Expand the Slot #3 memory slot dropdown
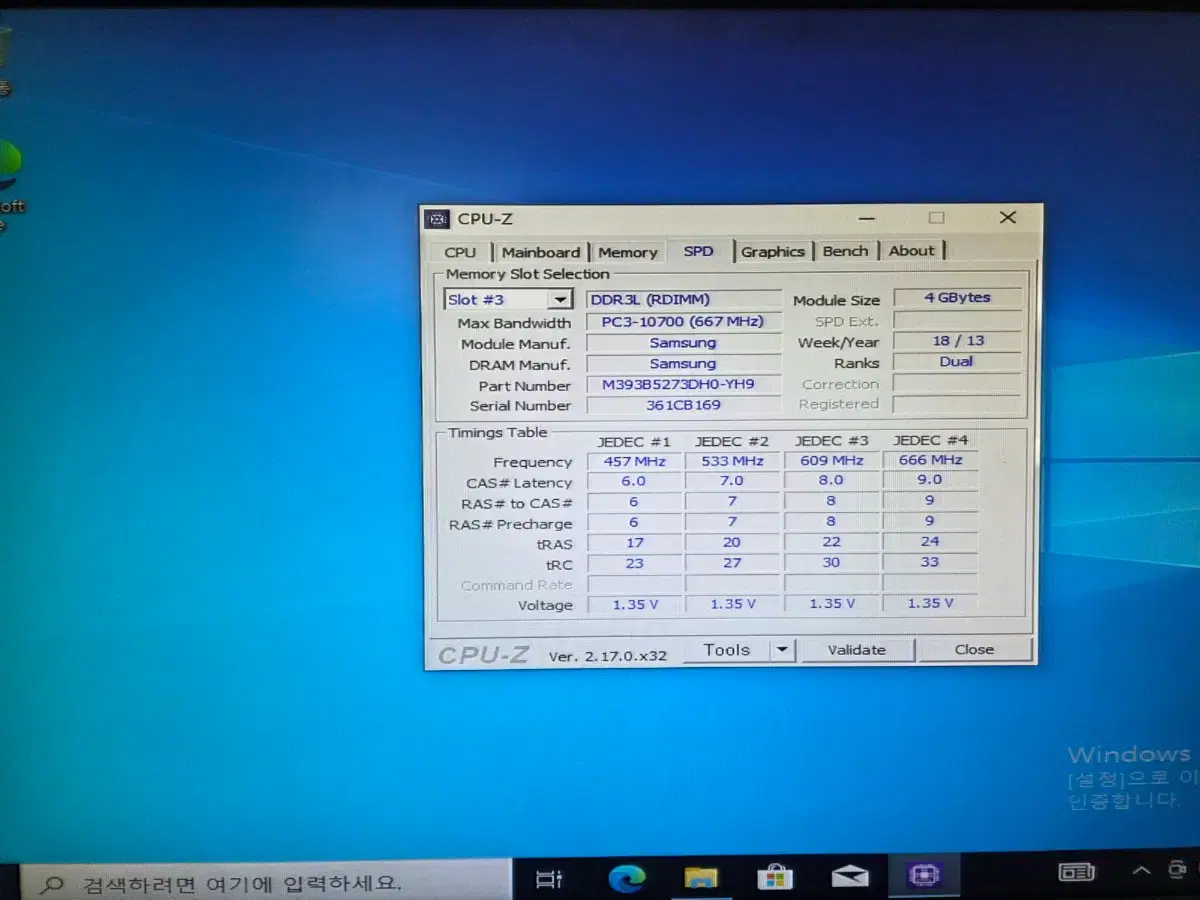The height and width of the screenshot is (900, 1200). (560, 300)
